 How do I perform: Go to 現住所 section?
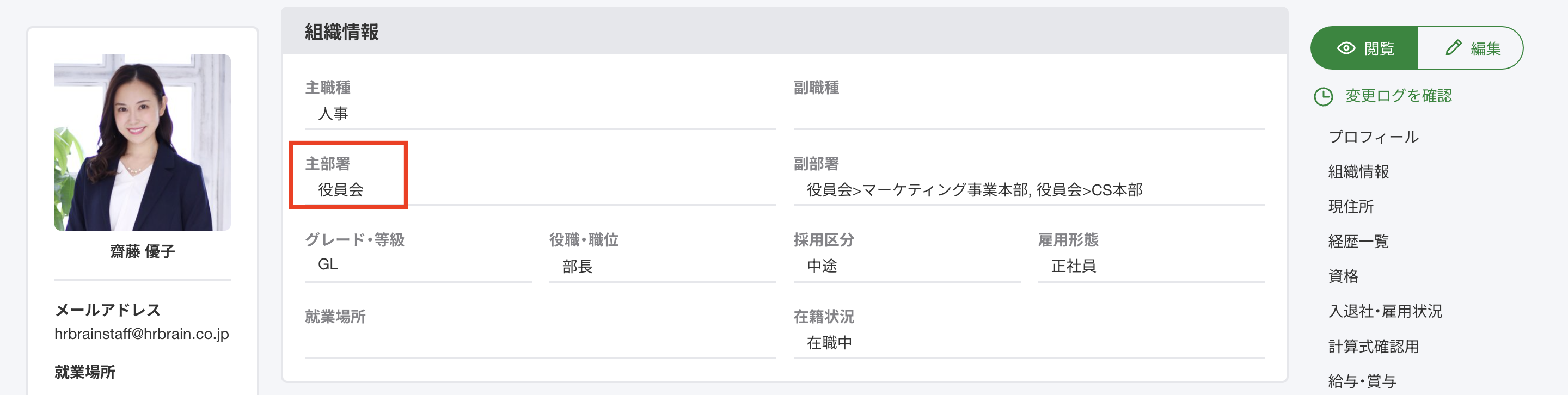pos(1351,206)
